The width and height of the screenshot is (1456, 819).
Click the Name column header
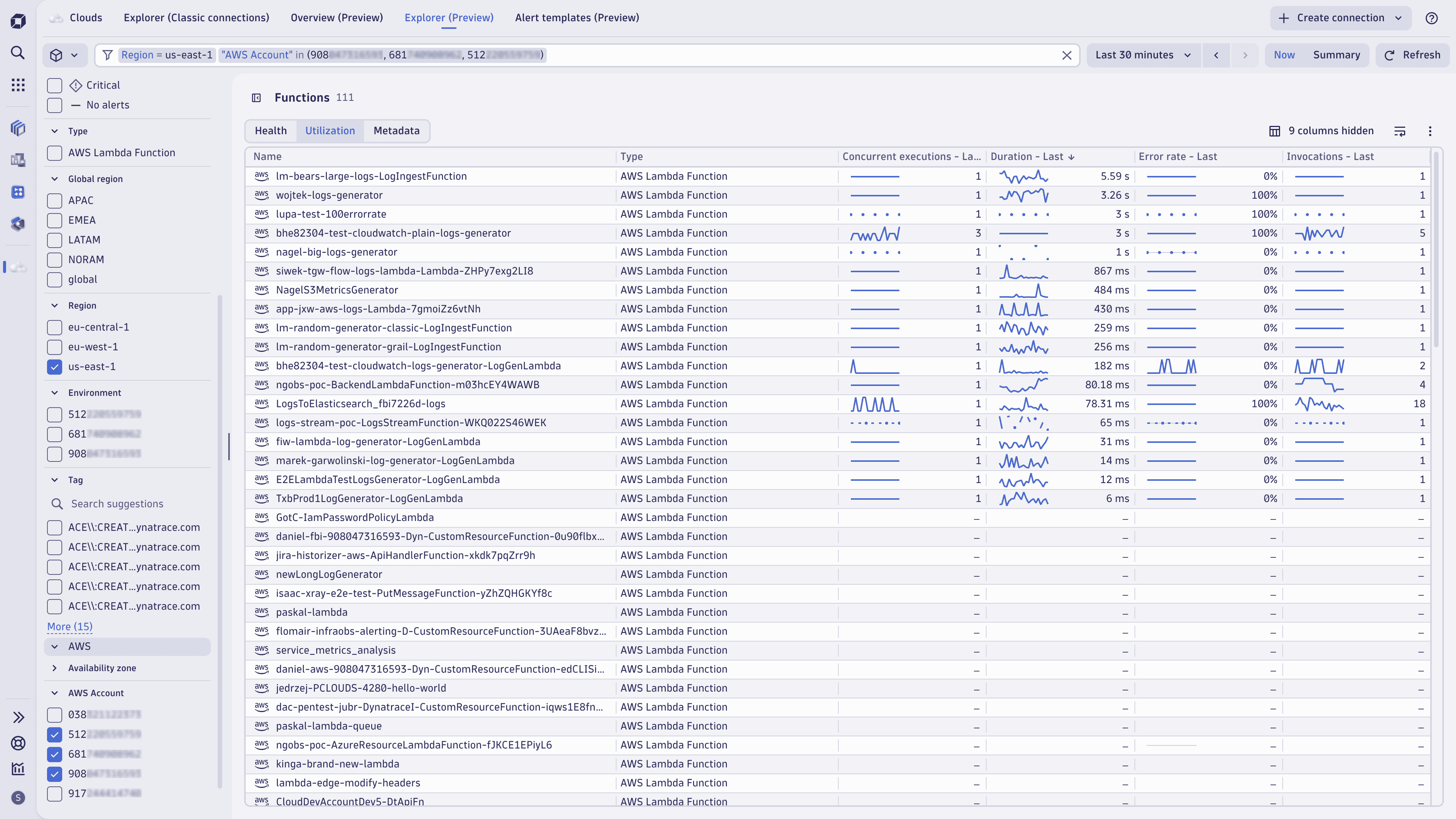(x=431, y=157)
